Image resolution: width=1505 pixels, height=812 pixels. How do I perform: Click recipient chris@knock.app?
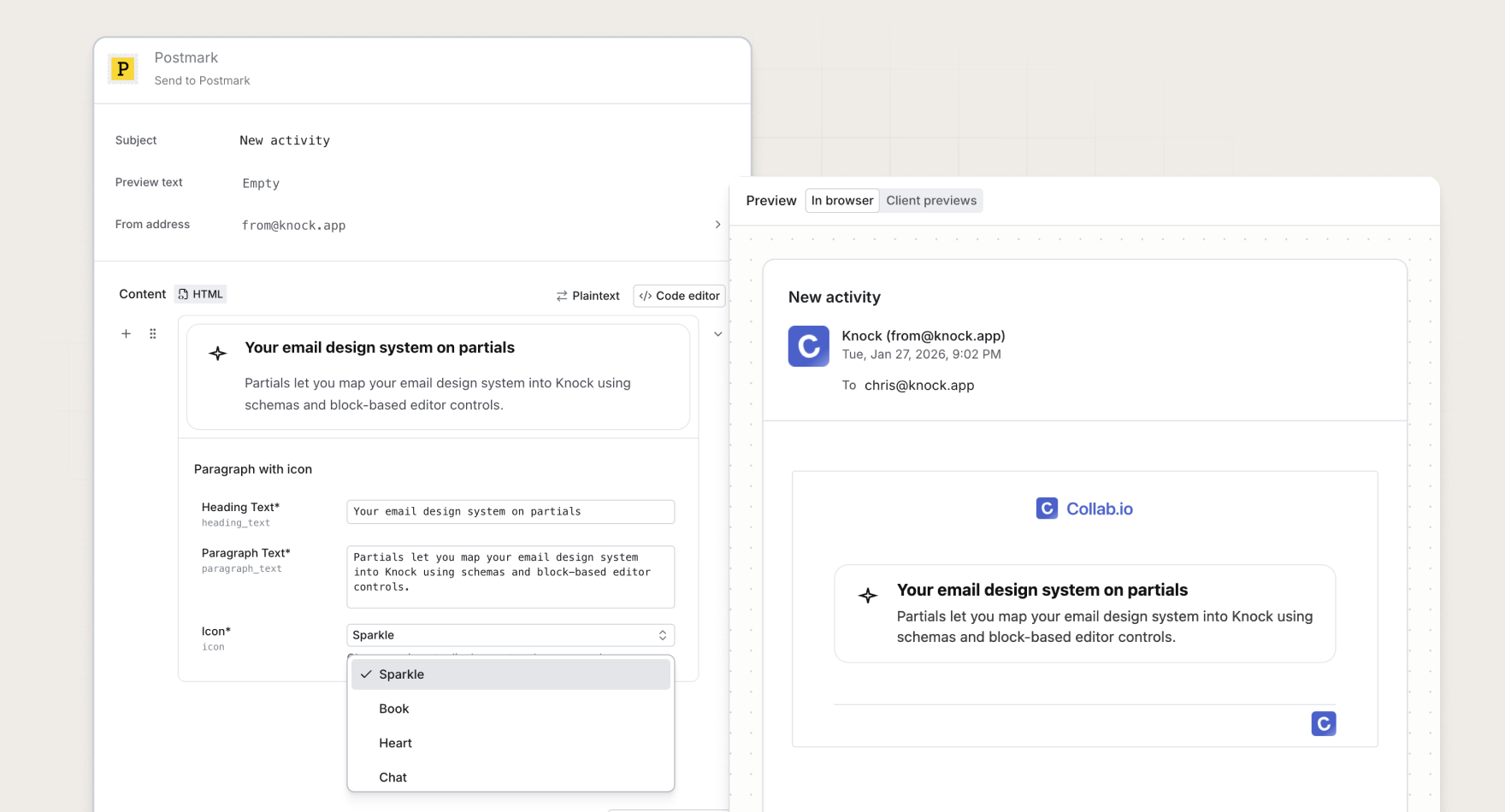click(x=919, y=385)
